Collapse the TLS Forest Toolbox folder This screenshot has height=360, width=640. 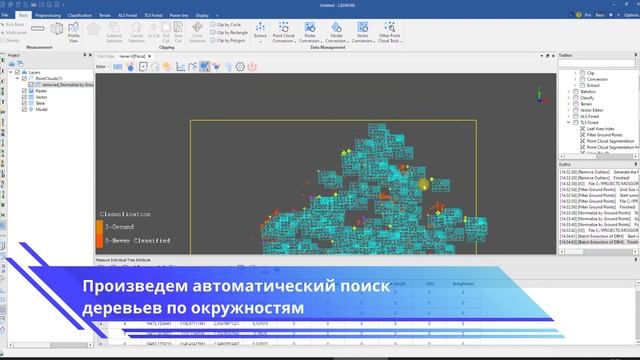coord(569,122)
